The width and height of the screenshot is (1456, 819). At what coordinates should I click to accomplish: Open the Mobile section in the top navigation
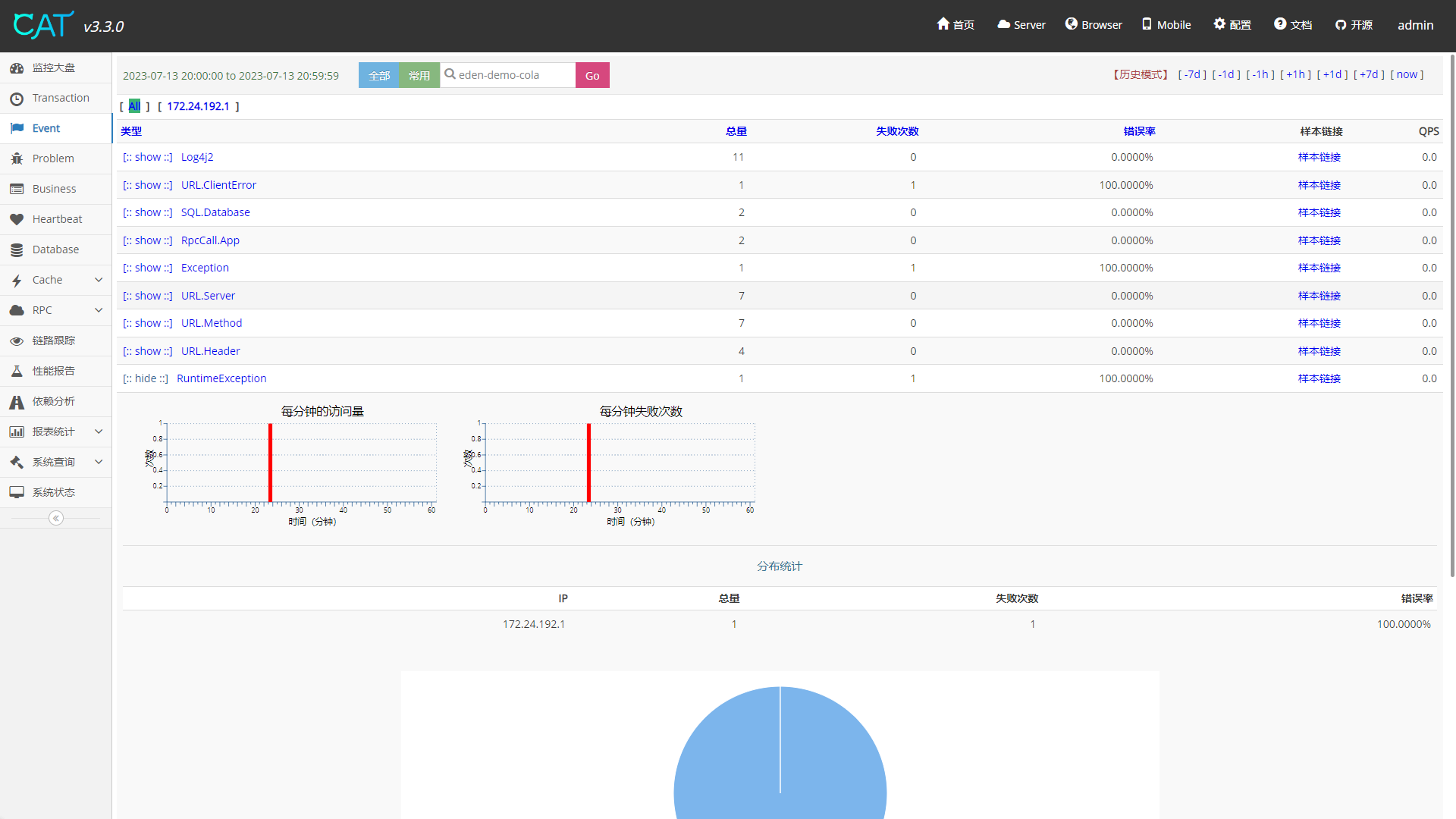point(1166,25)
